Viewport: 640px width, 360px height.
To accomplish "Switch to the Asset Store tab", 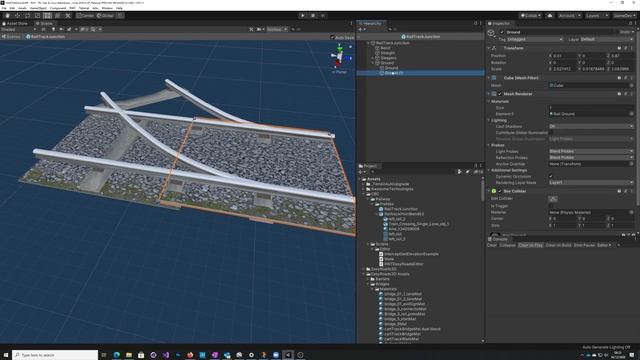I will pyautogui.click(x=15, y=23).
